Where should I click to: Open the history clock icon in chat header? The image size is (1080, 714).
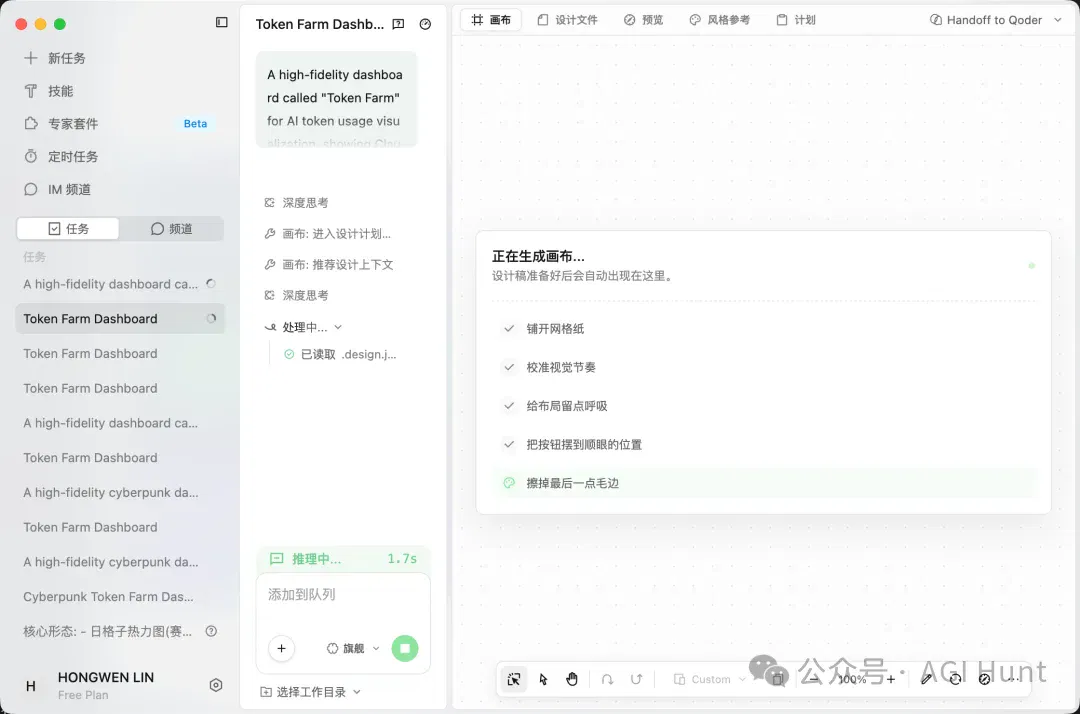click(x=426, y=24)
